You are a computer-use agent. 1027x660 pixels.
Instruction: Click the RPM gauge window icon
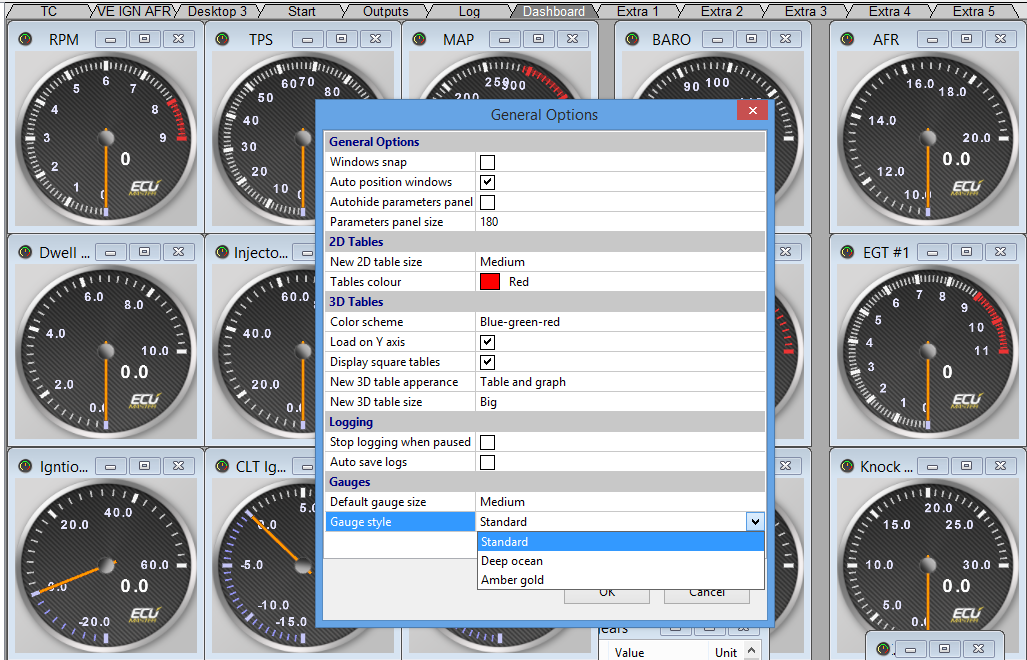tap(26, 40)
